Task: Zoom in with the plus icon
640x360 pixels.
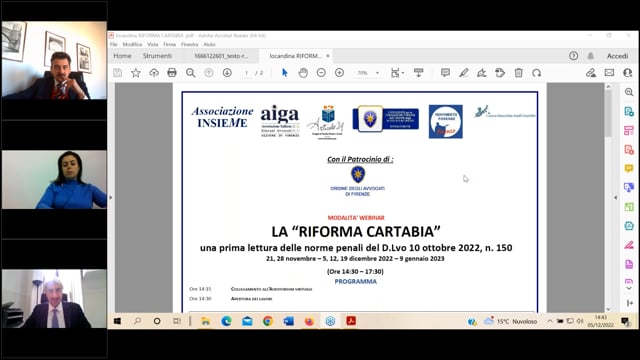Action: pos(339,73)
